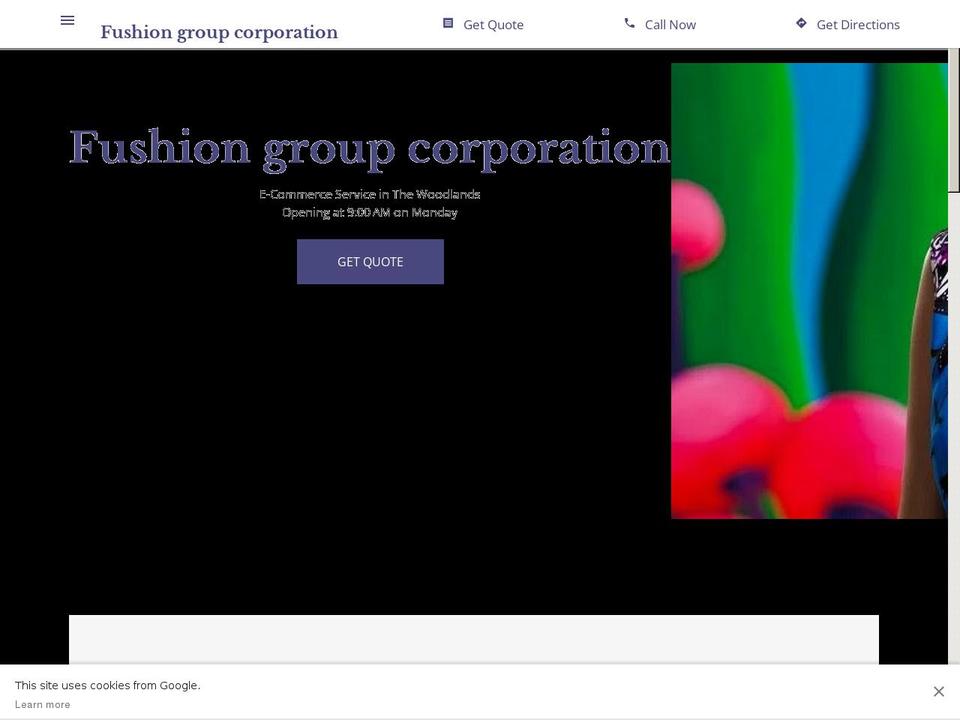This screenshot has width=960, height=720.
Task: Open the hamburger navigation menu
Action: (67, 20)
